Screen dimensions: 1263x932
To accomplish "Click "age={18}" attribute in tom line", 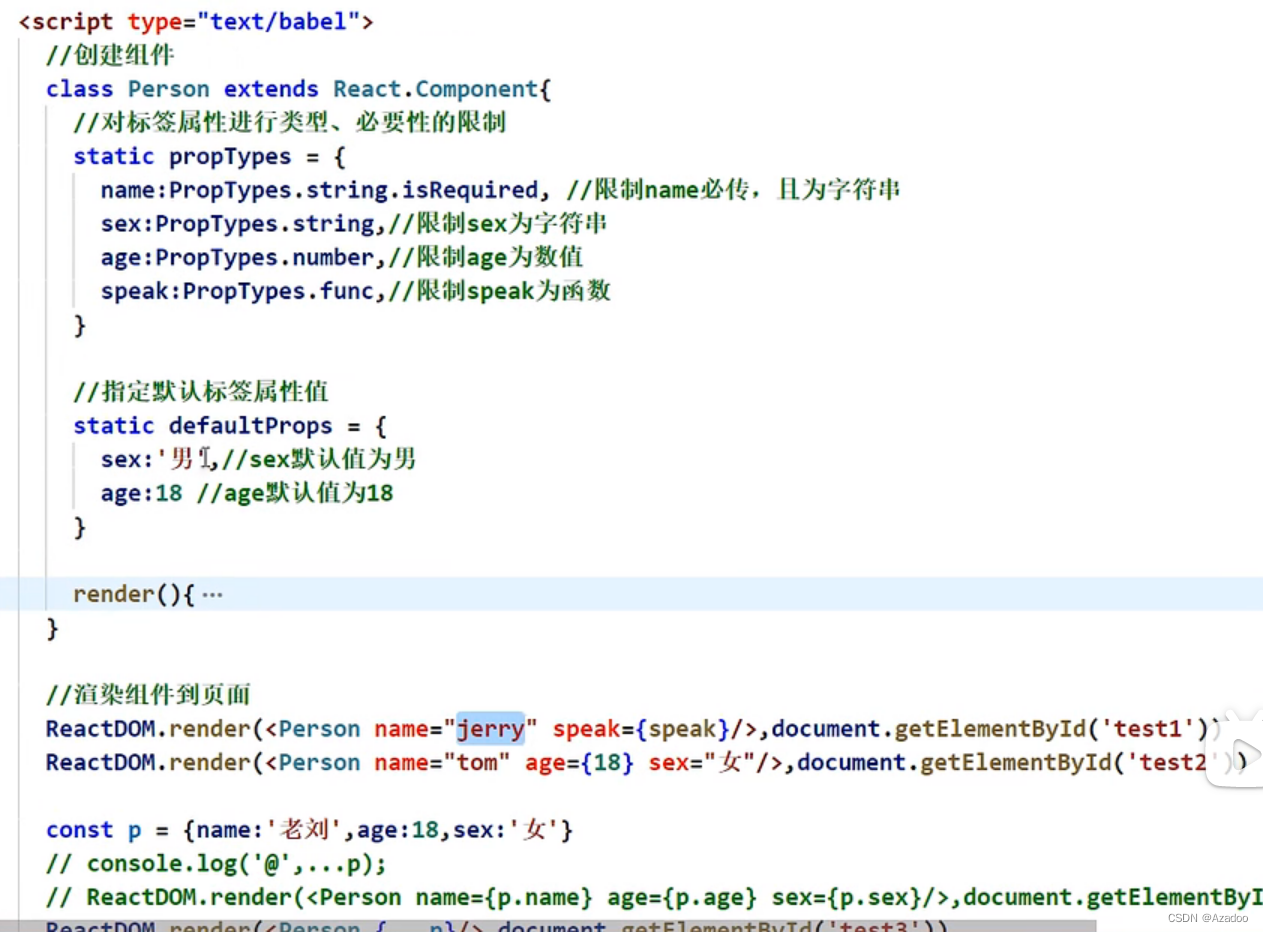I will click(x=580, y=763).
